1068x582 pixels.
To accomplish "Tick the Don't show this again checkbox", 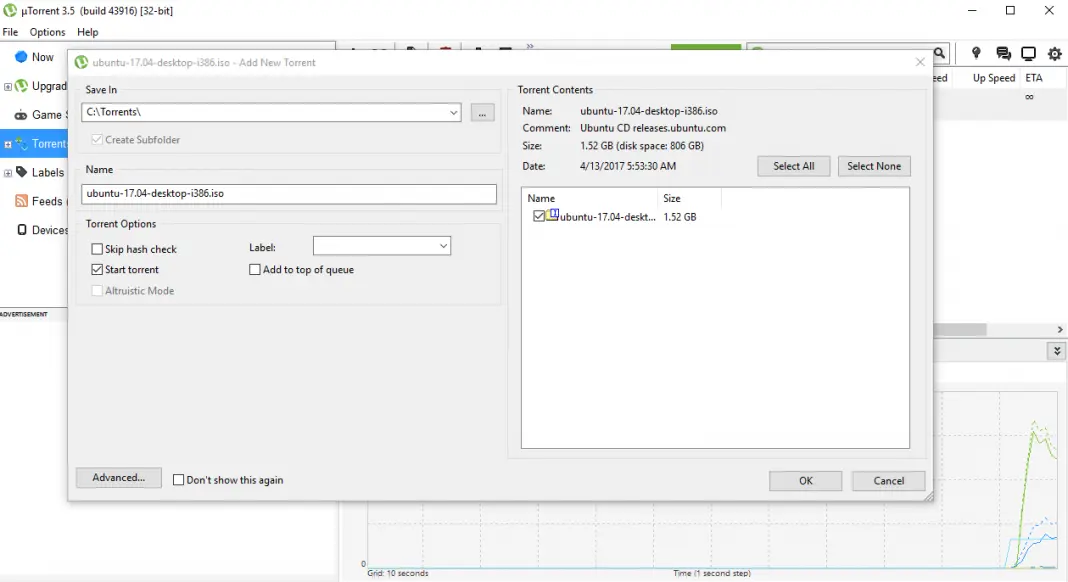I will tap(178, 480).
